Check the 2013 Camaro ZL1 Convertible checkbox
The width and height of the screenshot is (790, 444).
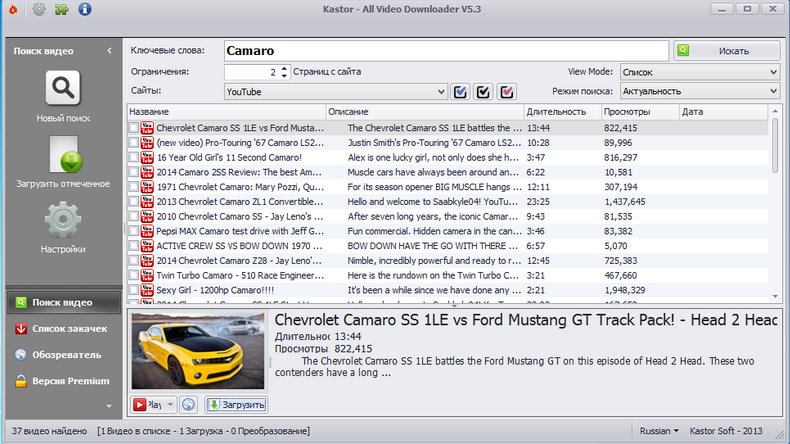134,202
